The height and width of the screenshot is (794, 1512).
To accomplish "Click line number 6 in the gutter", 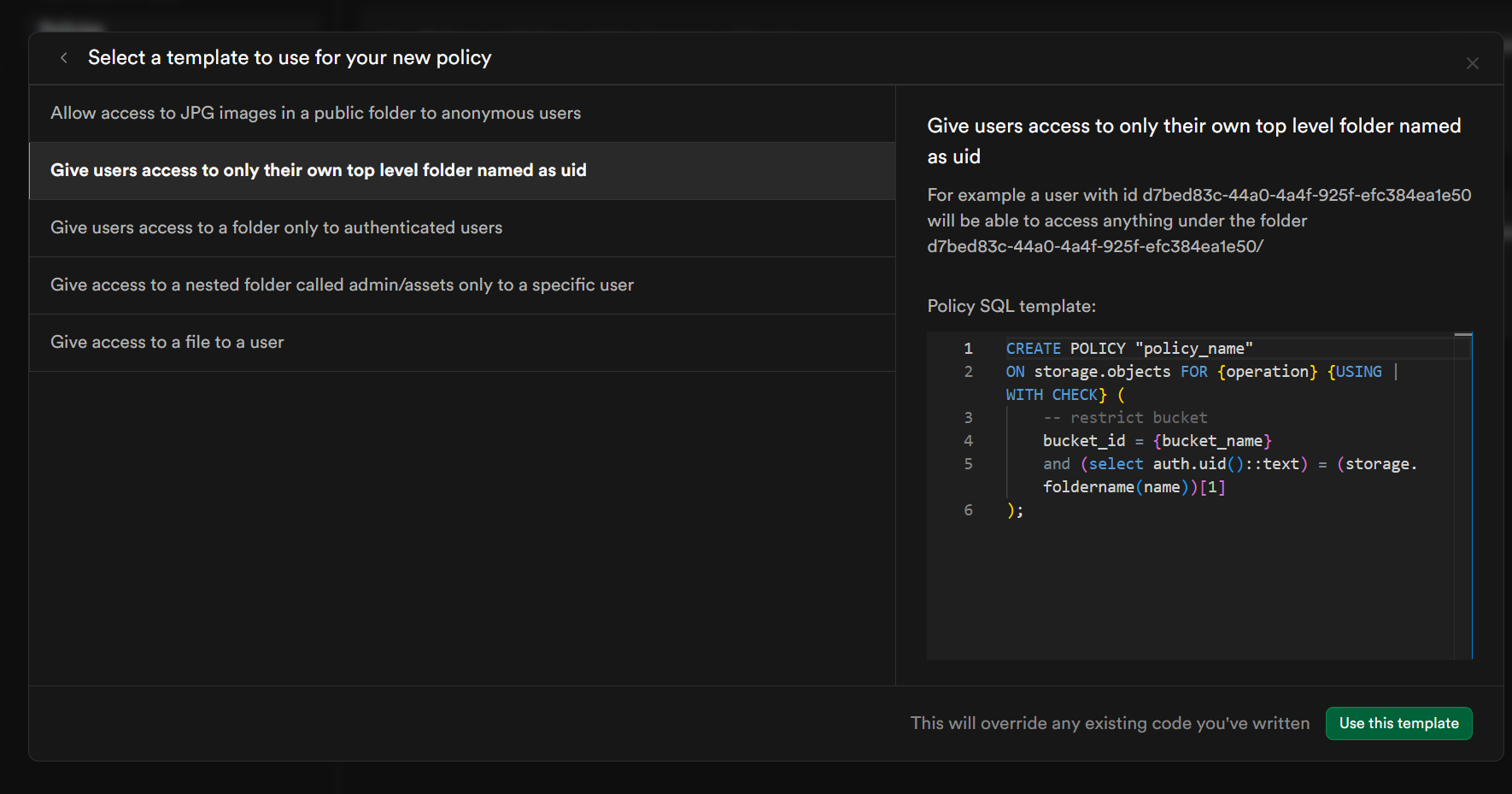I will 968,510.
